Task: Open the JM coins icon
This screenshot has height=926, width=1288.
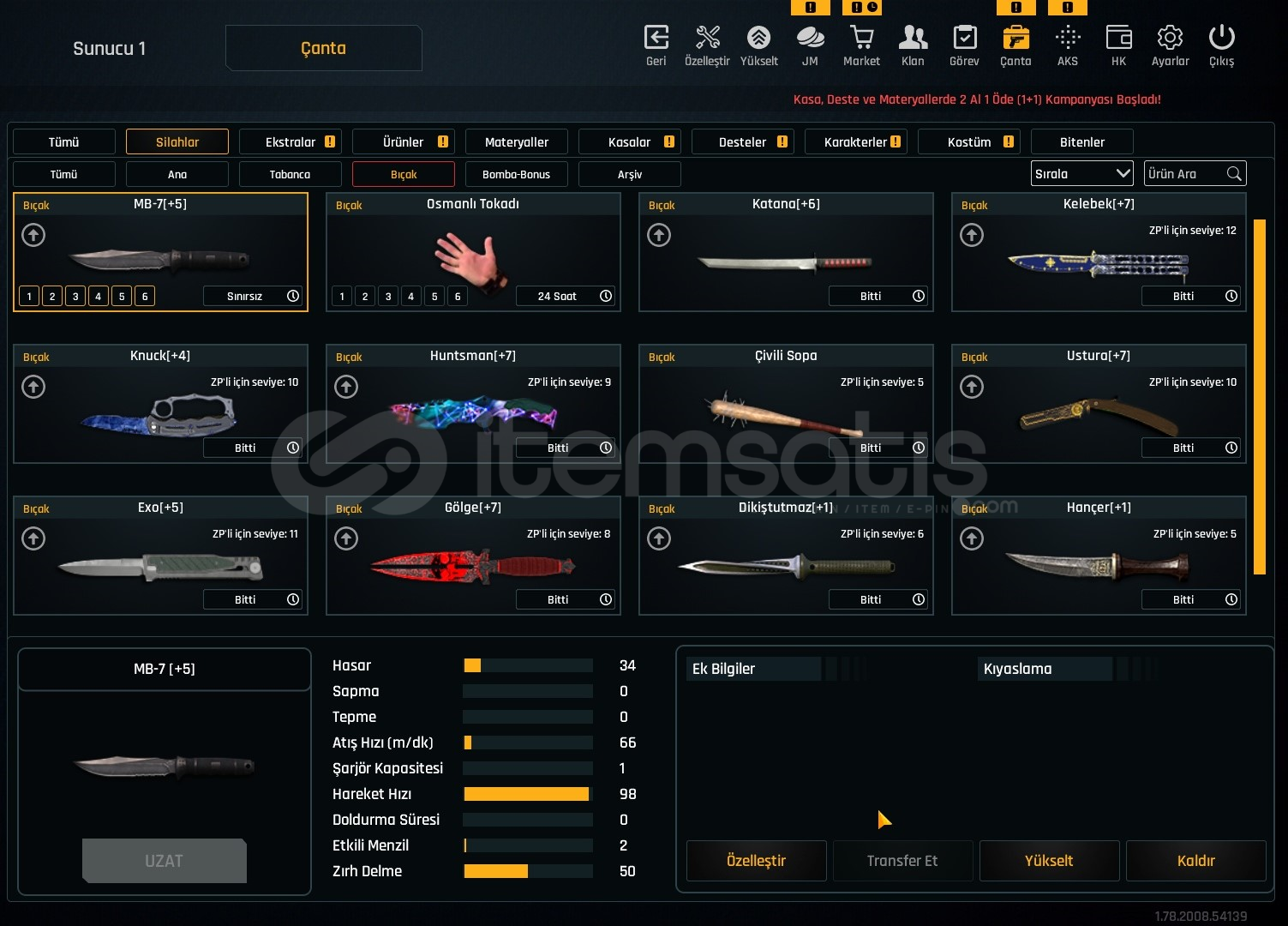Action: pyautogui.click(x=810, y=38)
